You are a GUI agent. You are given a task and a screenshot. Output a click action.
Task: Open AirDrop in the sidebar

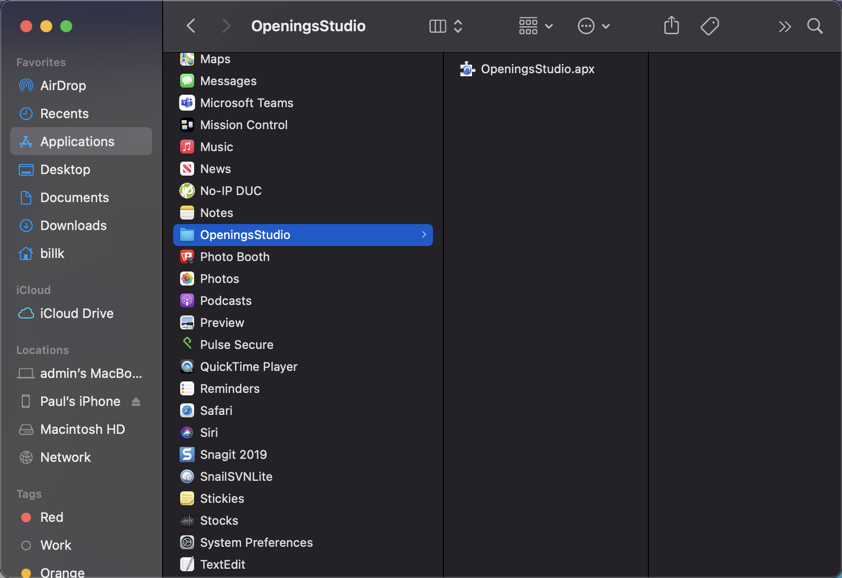[81, 85]
